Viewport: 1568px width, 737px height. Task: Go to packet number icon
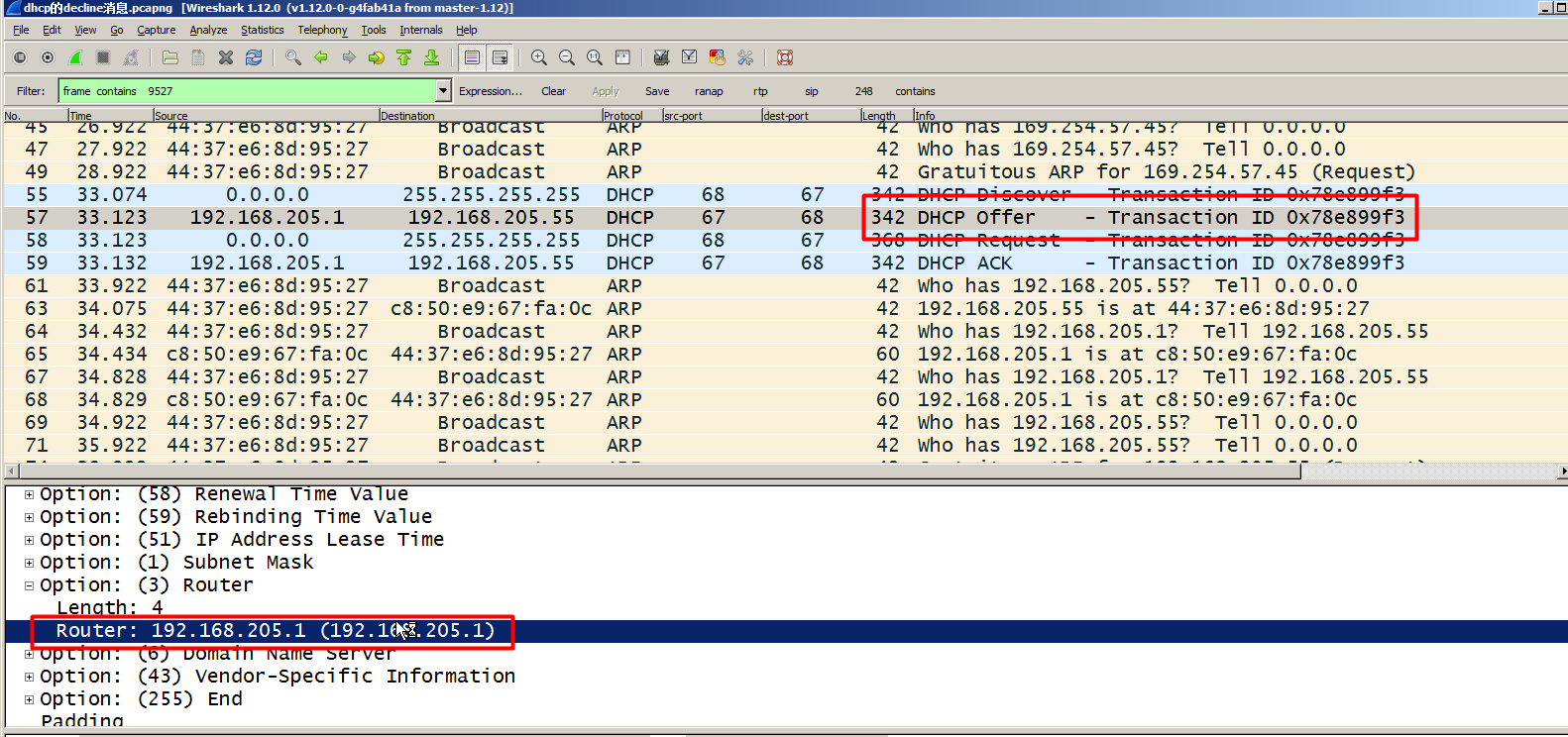click(x=377, y=57)
